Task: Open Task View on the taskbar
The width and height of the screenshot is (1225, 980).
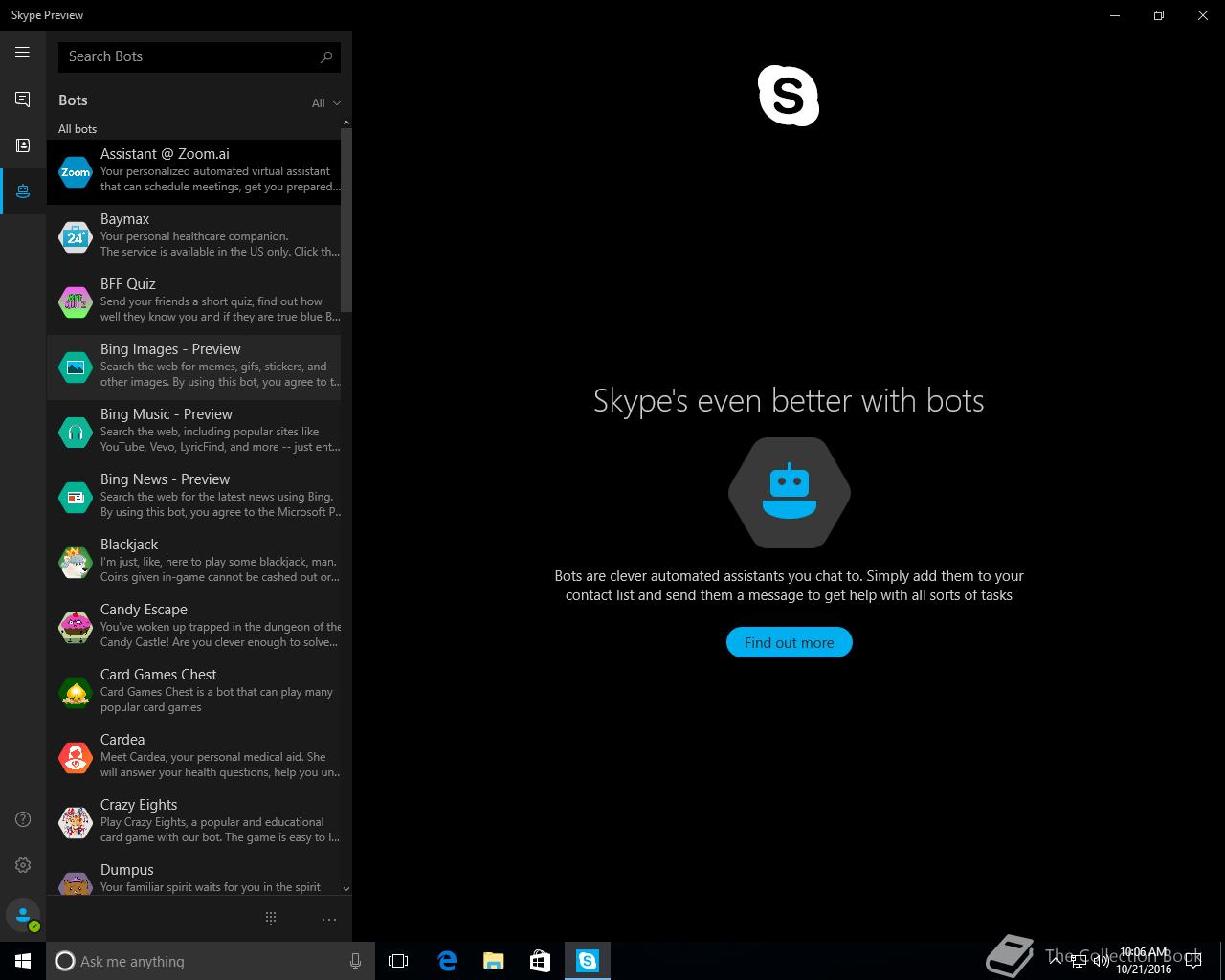Action: pos(398,961)
